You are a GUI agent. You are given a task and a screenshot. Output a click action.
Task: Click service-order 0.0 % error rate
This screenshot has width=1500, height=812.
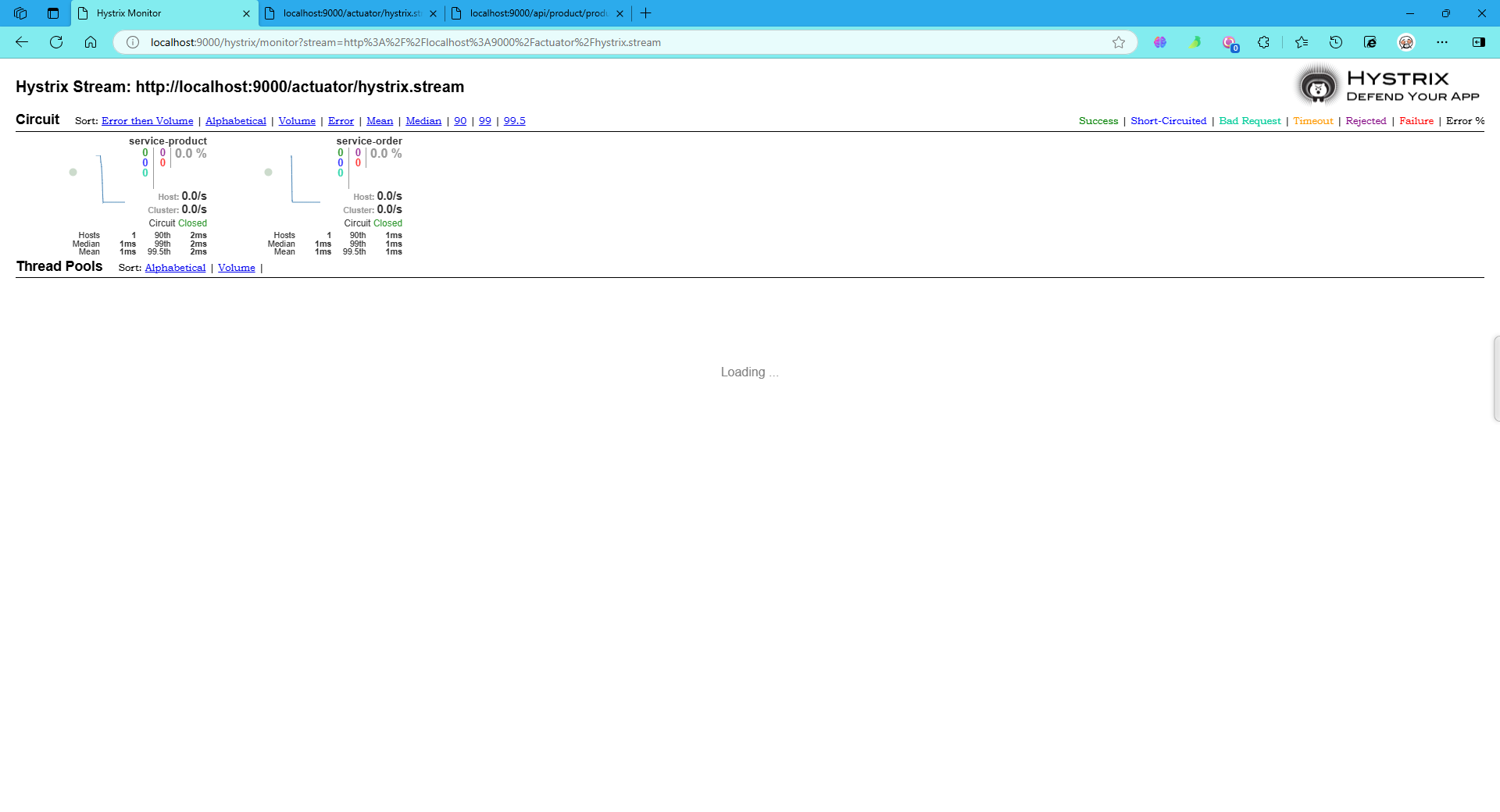pos(386,154)
